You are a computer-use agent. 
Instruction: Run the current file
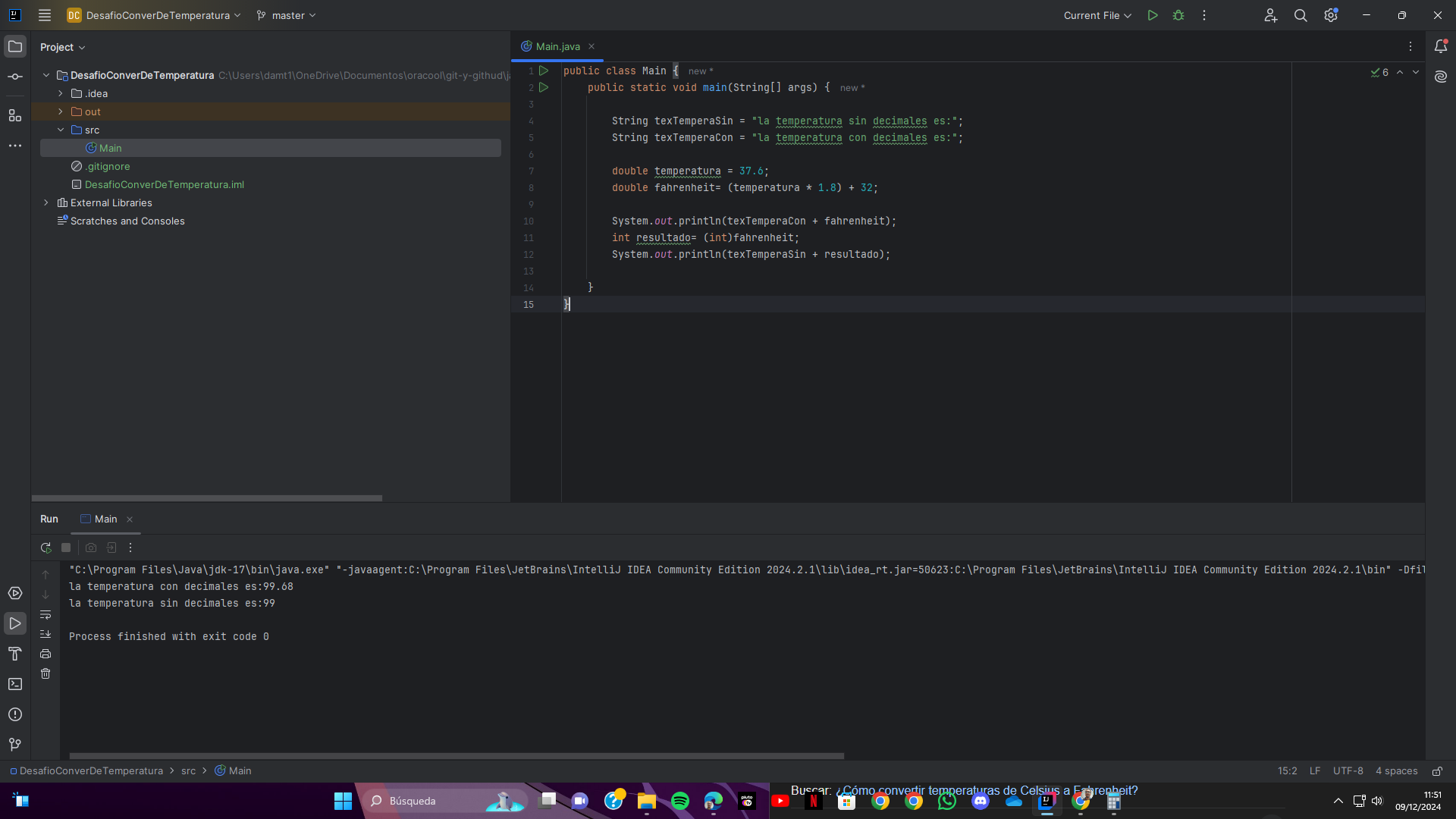pyautogui.click(x=1153, y=15)
